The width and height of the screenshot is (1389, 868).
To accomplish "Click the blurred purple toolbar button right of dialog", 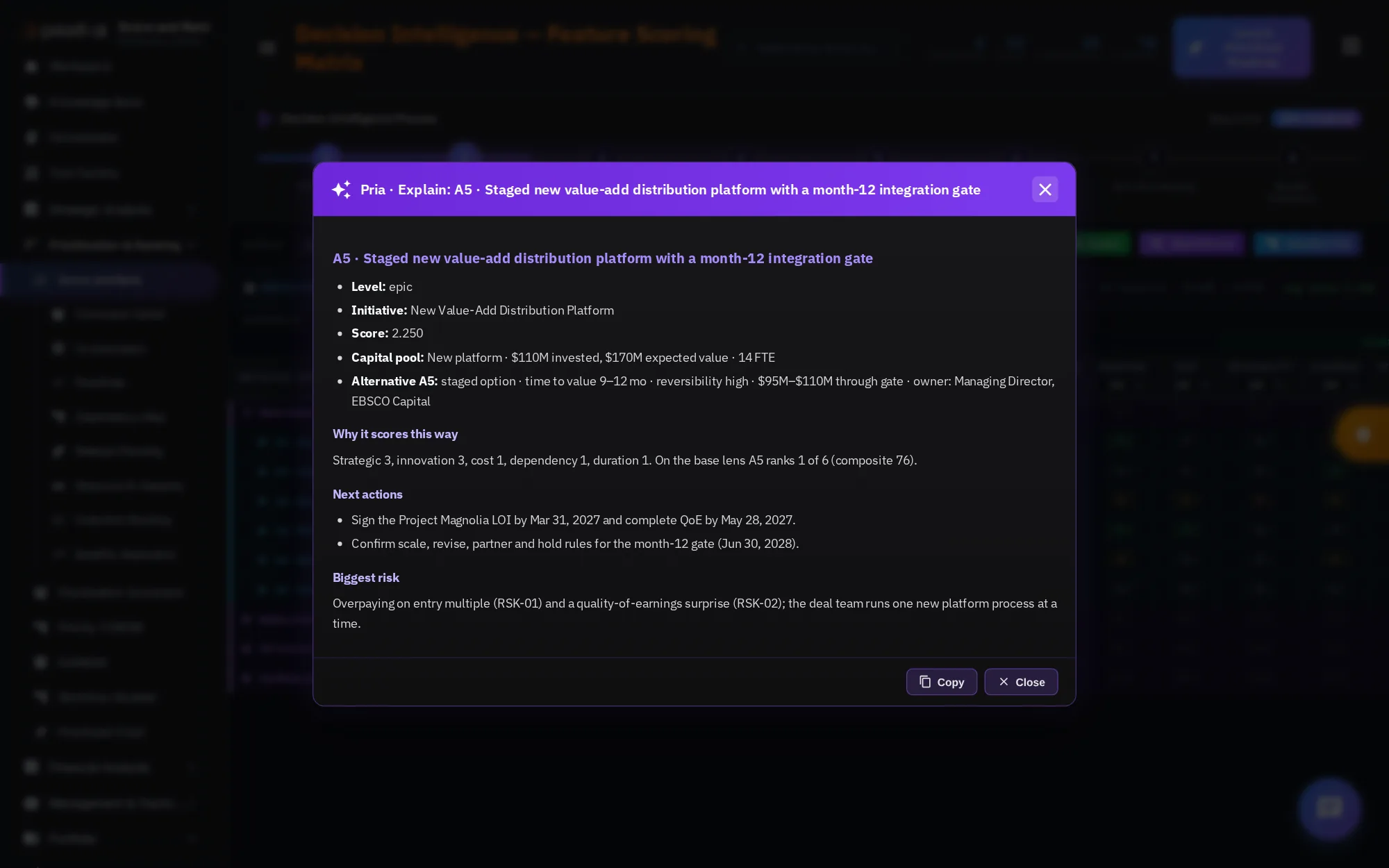I will point(1192,243).
